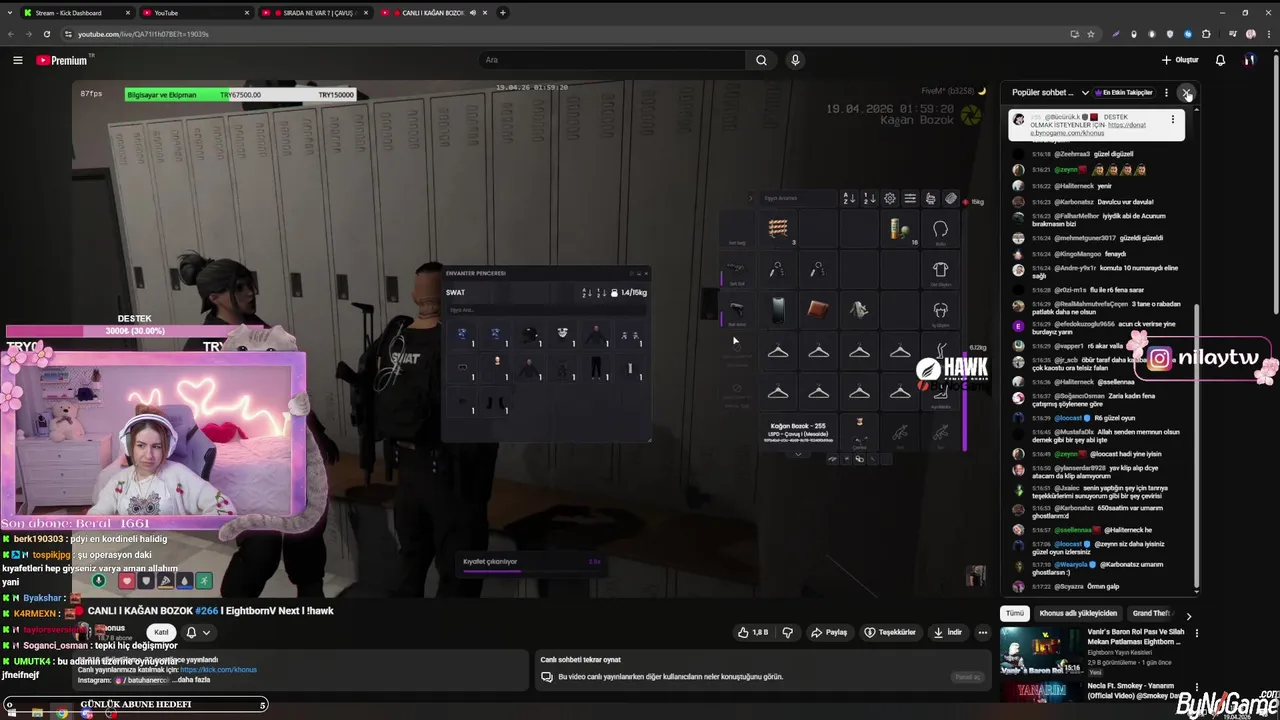
Task: Mute the audio indicator on the CANLI tab
Action: coord(472,13)
